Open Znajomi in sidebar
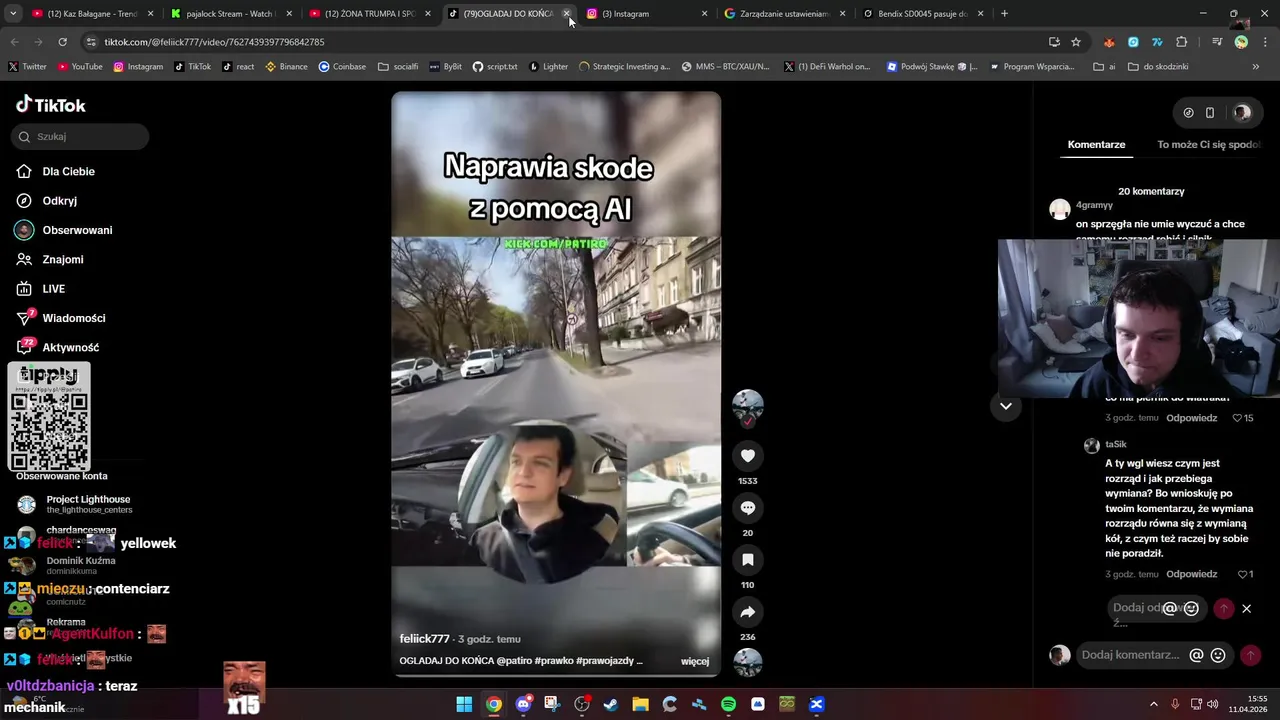This screenshot has height=720, width=1280. click(x=62, y=259)
